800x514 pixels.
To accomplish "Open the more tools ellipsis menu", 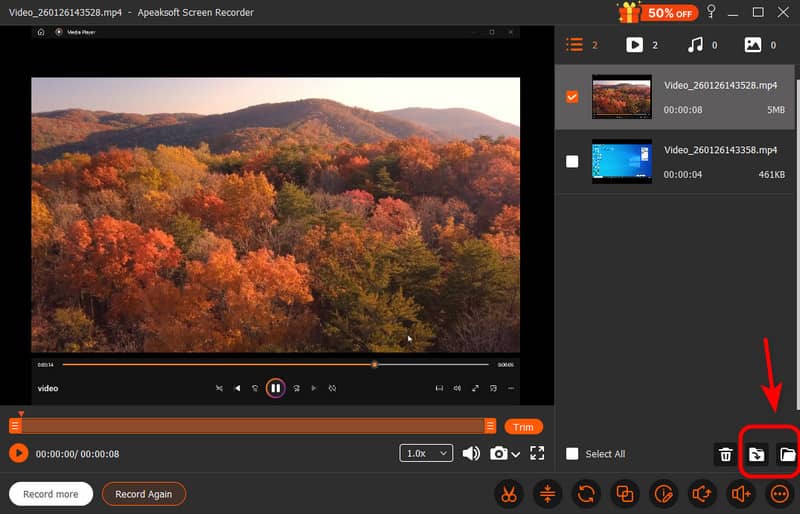I will pyautogui.click(x=780, y=494).
